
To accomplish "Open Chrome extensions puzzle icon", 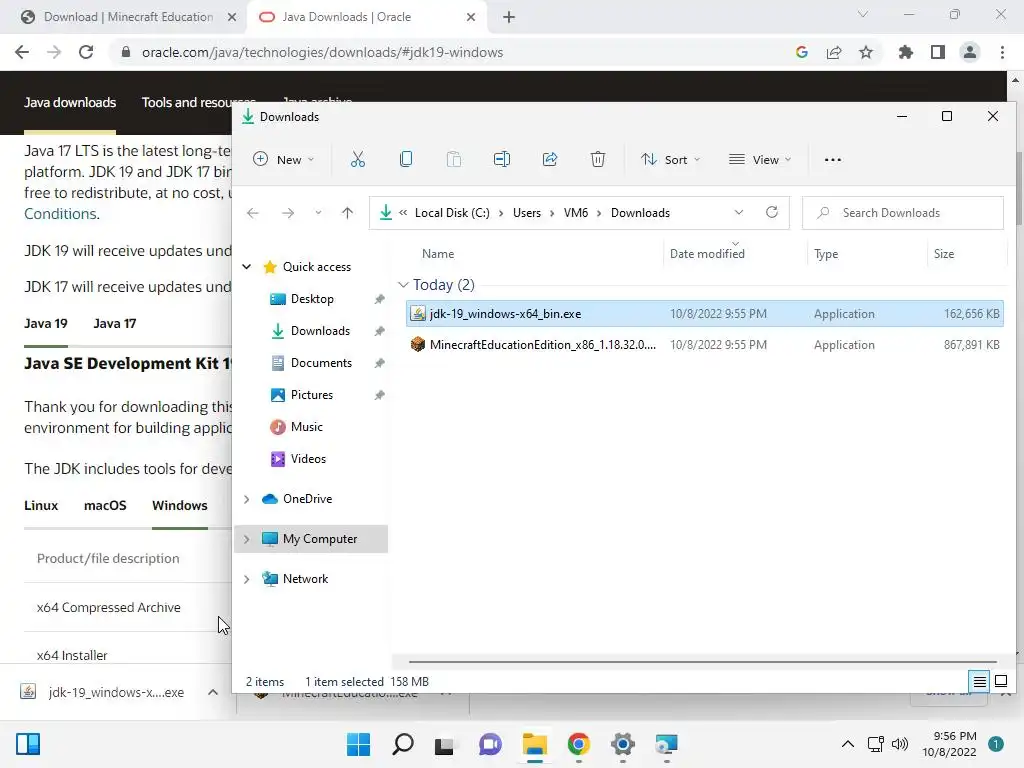I will click(x=905, y=52).
